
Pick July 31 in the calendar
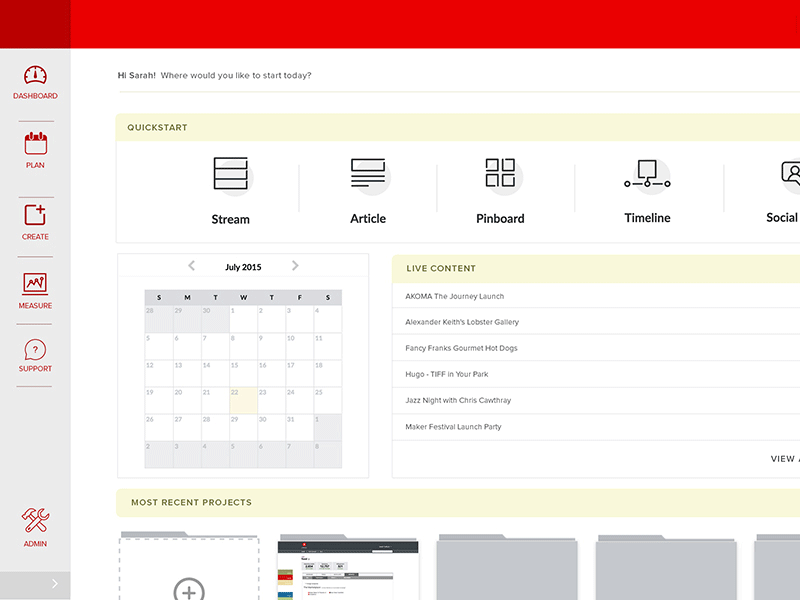[299, 427]
